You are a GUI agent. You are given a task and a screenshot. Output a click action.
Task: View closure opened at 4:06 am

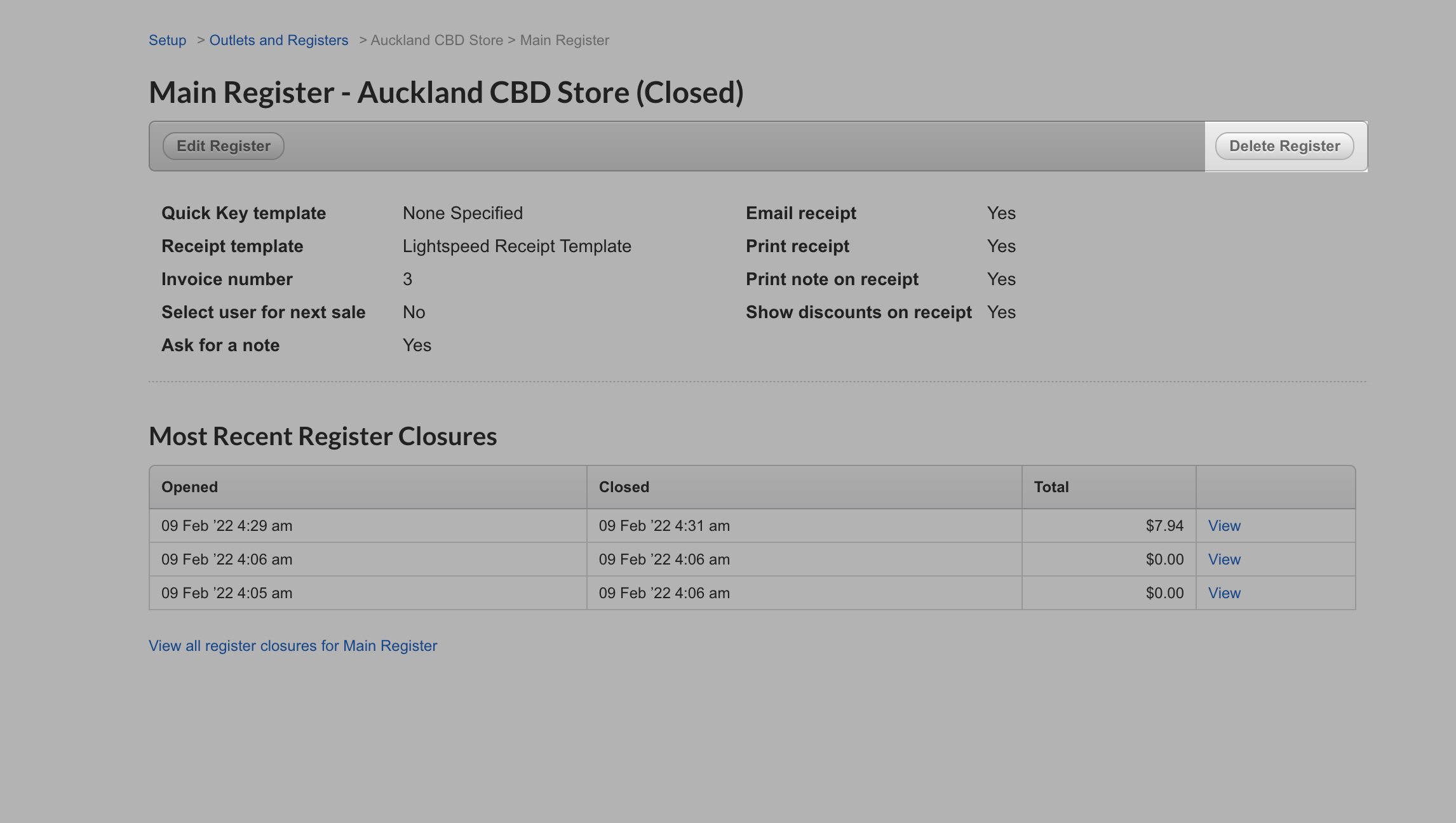pyautogui.click(x=1223, y=559)
